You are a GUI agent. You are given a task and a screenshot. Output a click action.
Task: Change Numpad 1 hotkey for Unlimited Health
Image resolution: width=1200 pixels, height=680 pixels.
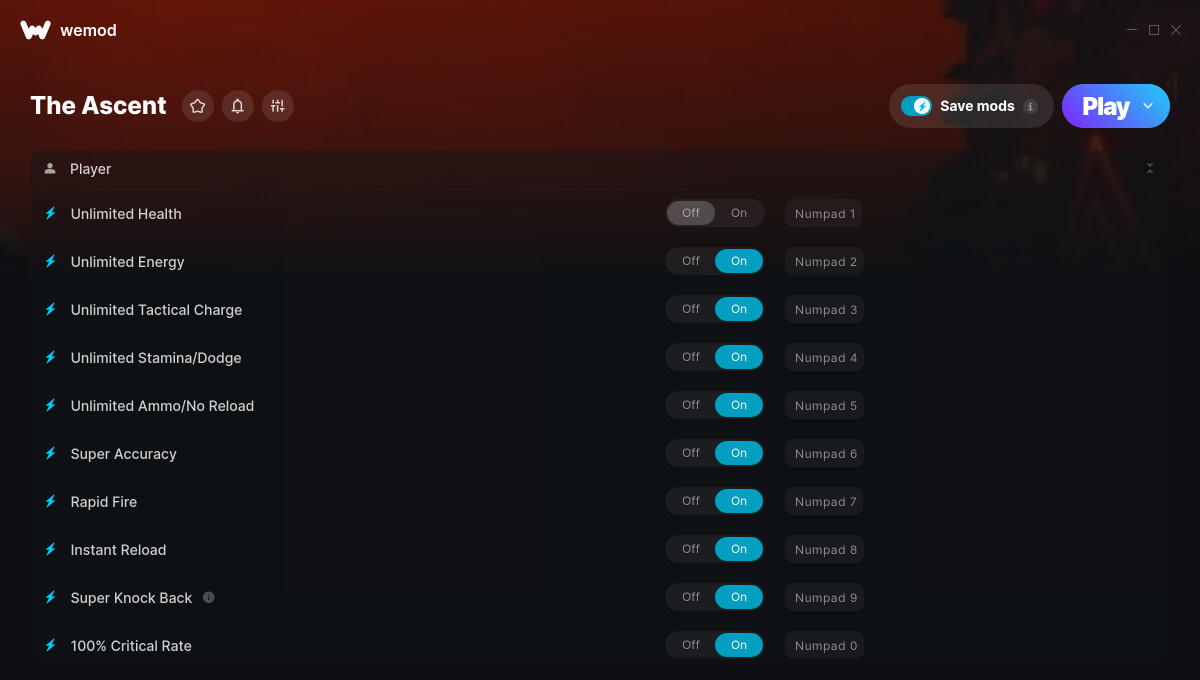coord(825,213)
